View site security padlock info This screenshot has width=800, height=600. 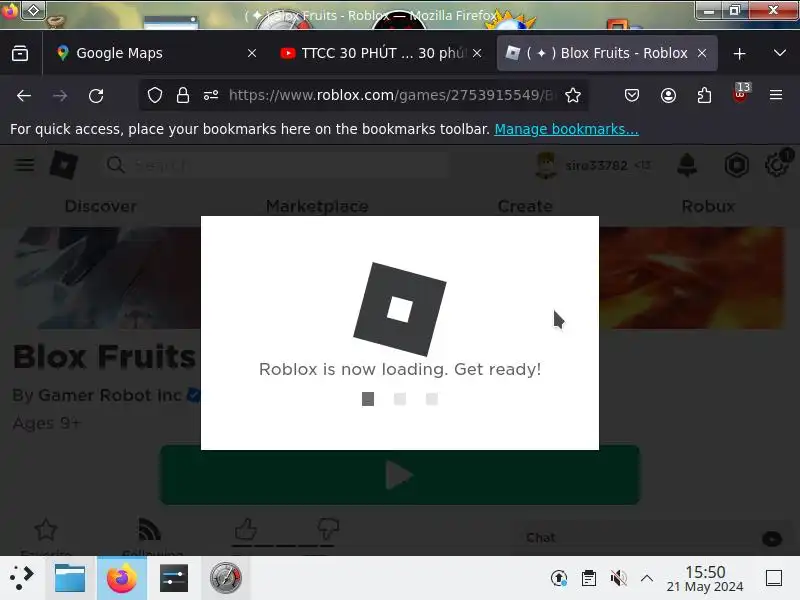(183, 95)
